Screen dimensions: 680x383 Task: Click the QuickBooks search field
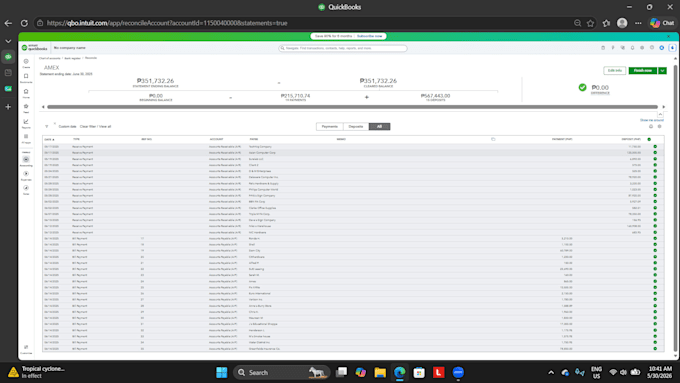[x=343, y=48]
